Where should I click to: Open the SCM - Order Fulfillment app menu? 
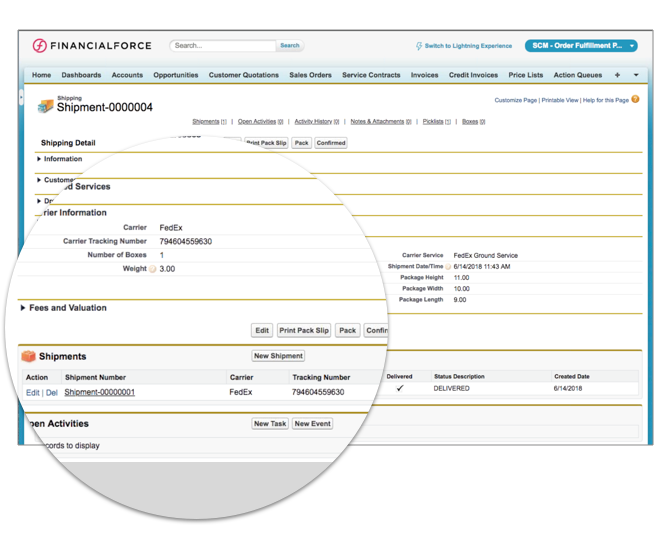[x=581, y=46]
